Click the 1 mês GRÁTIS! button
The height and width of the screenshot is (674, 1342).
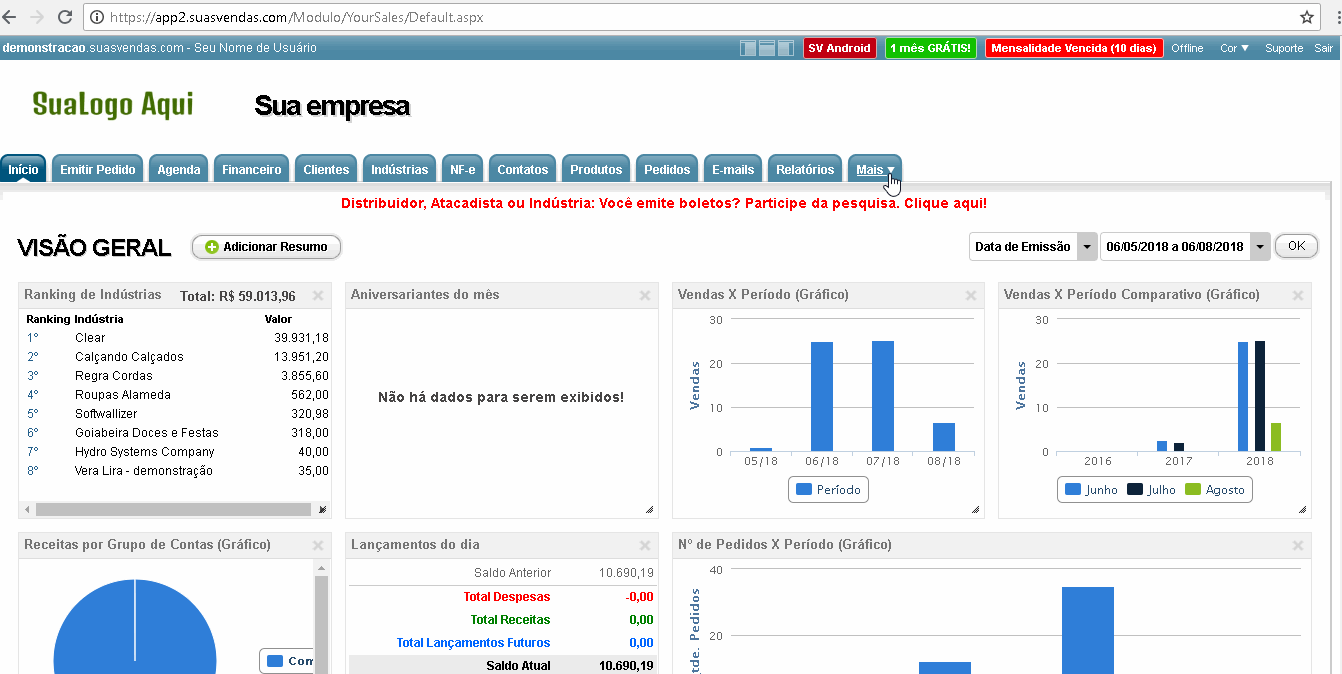click(930, 48)
